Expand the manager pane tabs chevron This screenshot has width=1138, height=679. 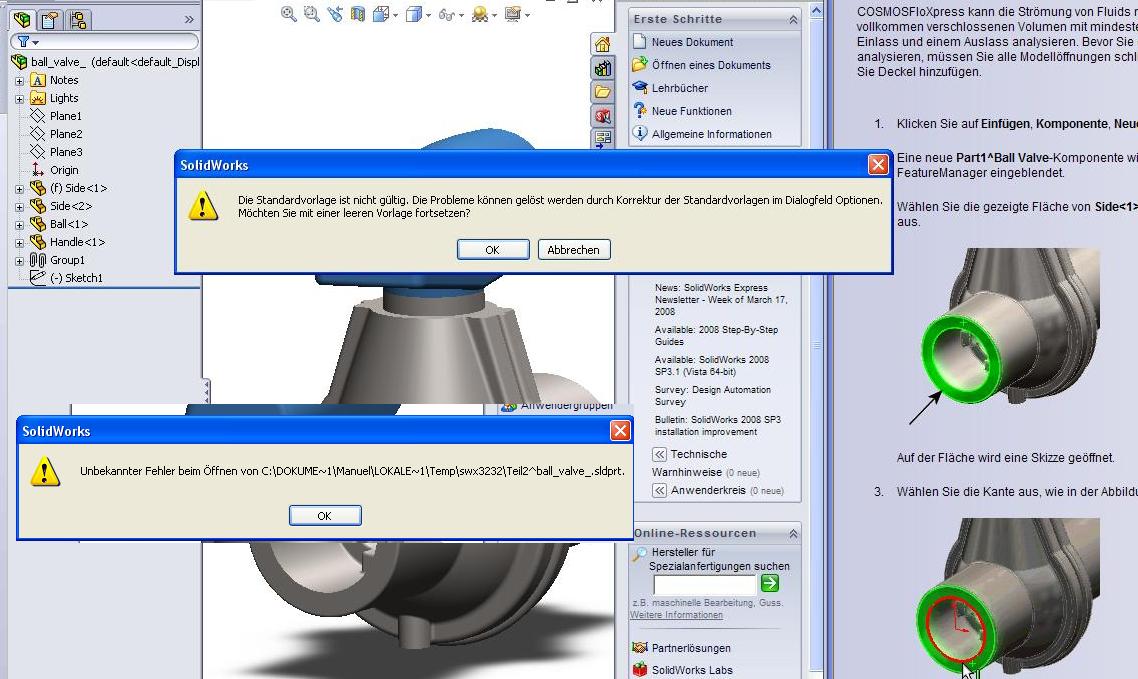[189, 20]
